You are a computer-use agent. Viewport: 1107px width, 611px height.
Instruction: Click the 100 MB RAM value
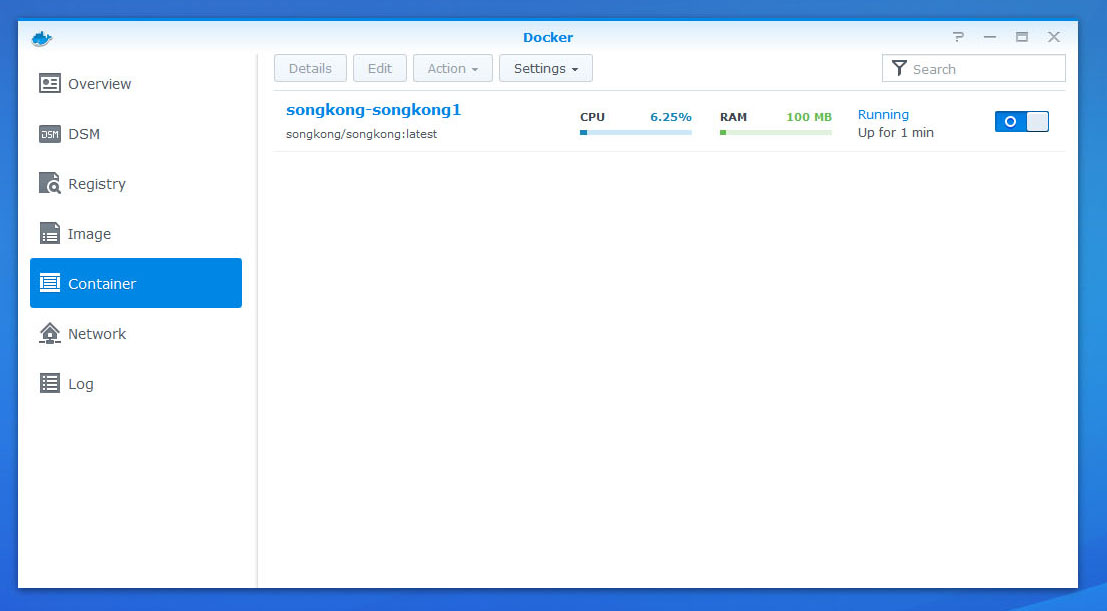[x=809, y=117]
